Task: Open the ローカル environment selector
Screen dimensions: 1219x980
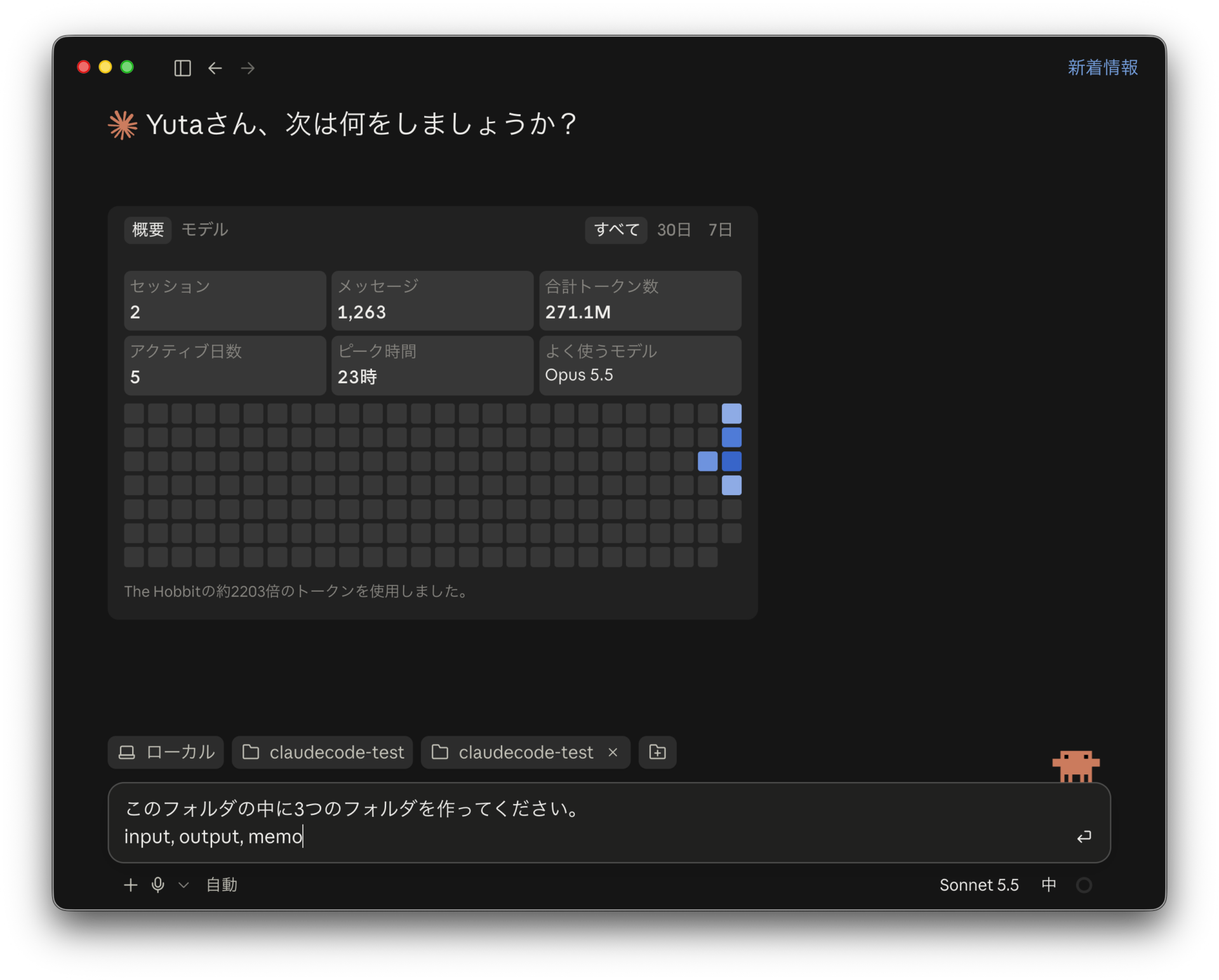Action: [166, 752]
